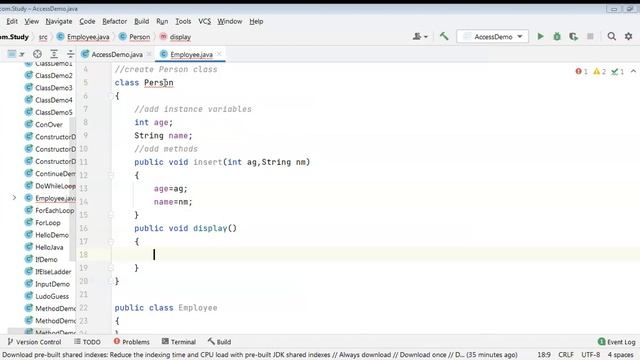Viewport: 640px width, 360px height.
Task: Open Search Everywhere magnifier icon
Action: 611,37
